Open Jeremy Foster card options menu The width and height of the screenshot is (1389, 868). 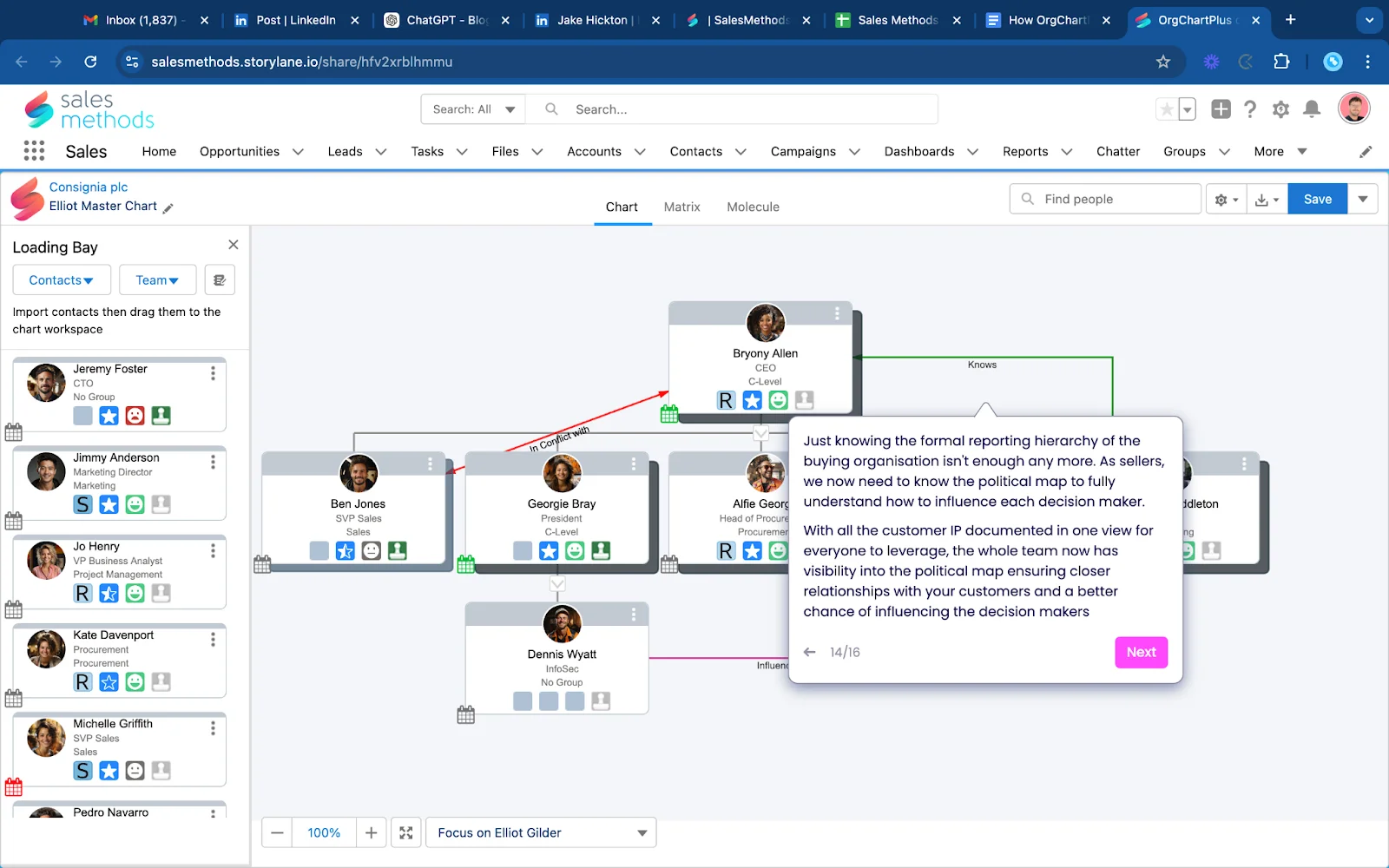pyautogui.click(x=213, y=373)
